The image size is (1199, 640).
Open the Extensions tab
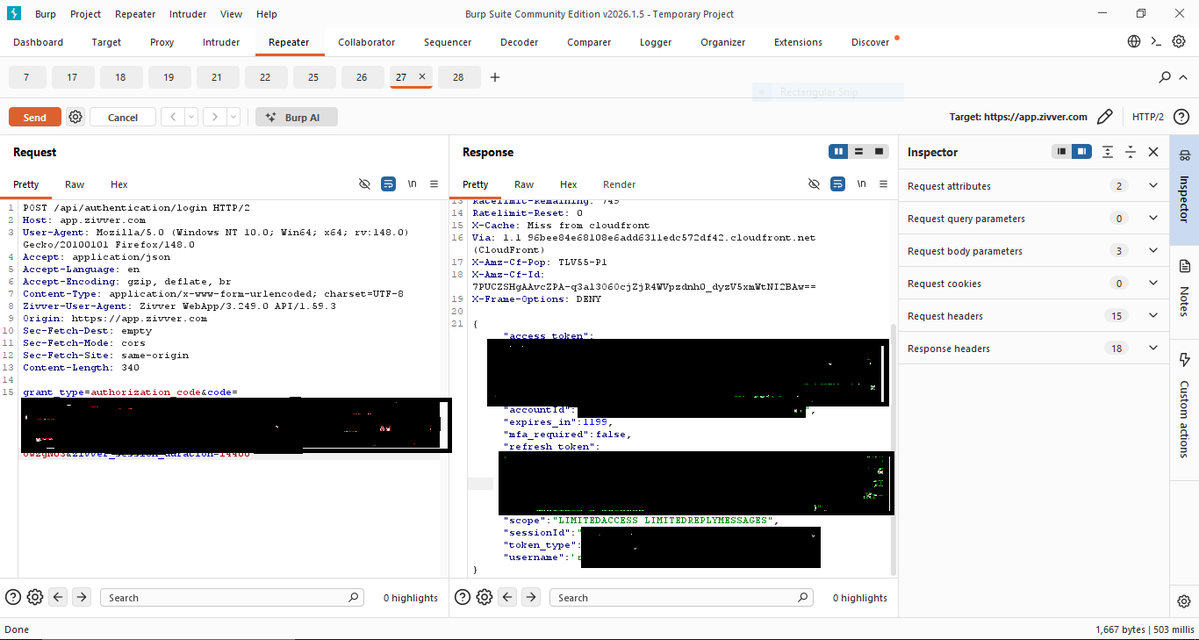798,42
